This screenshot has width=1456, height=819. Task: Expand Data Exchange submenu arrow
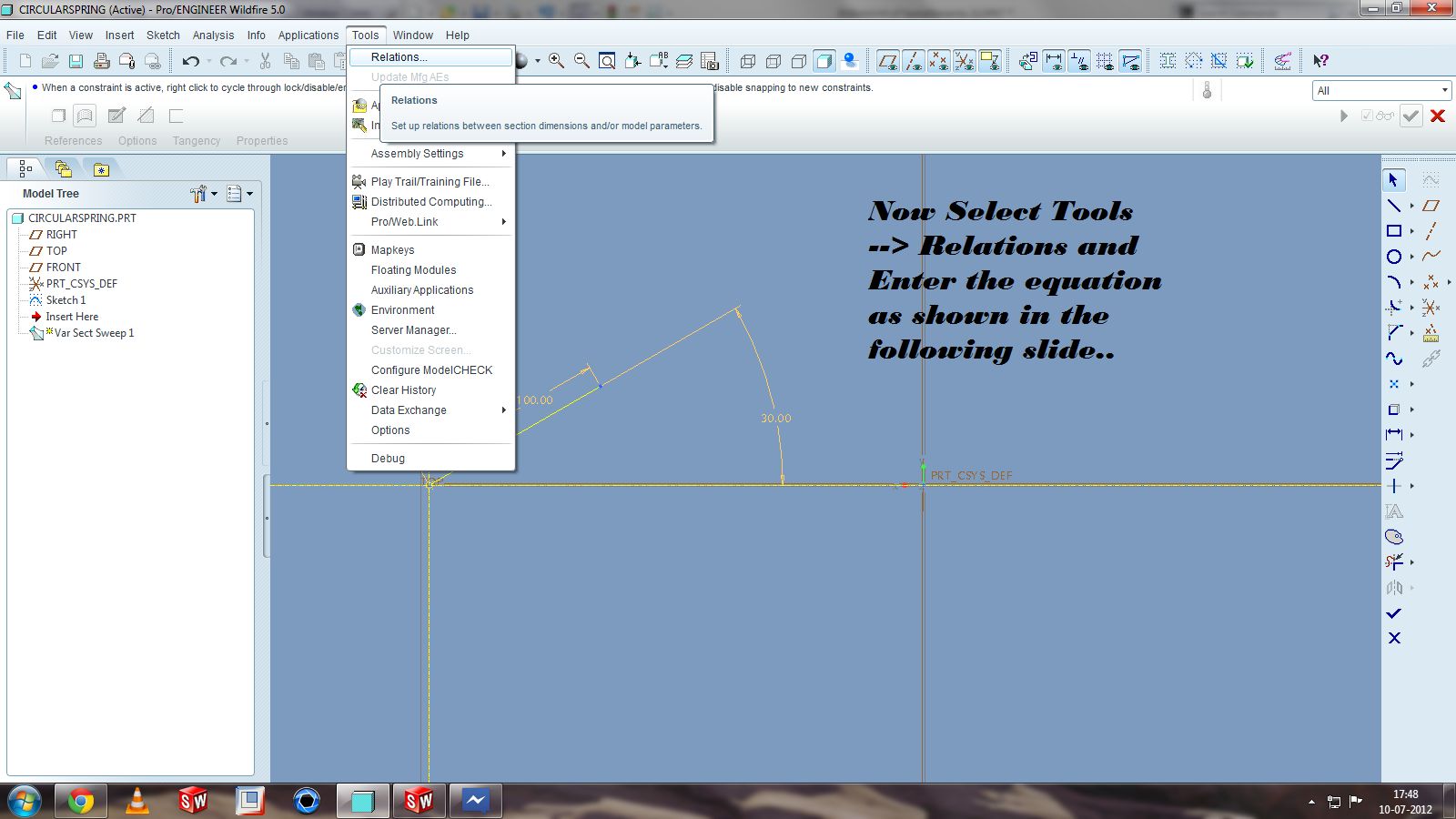pos(503,410)
